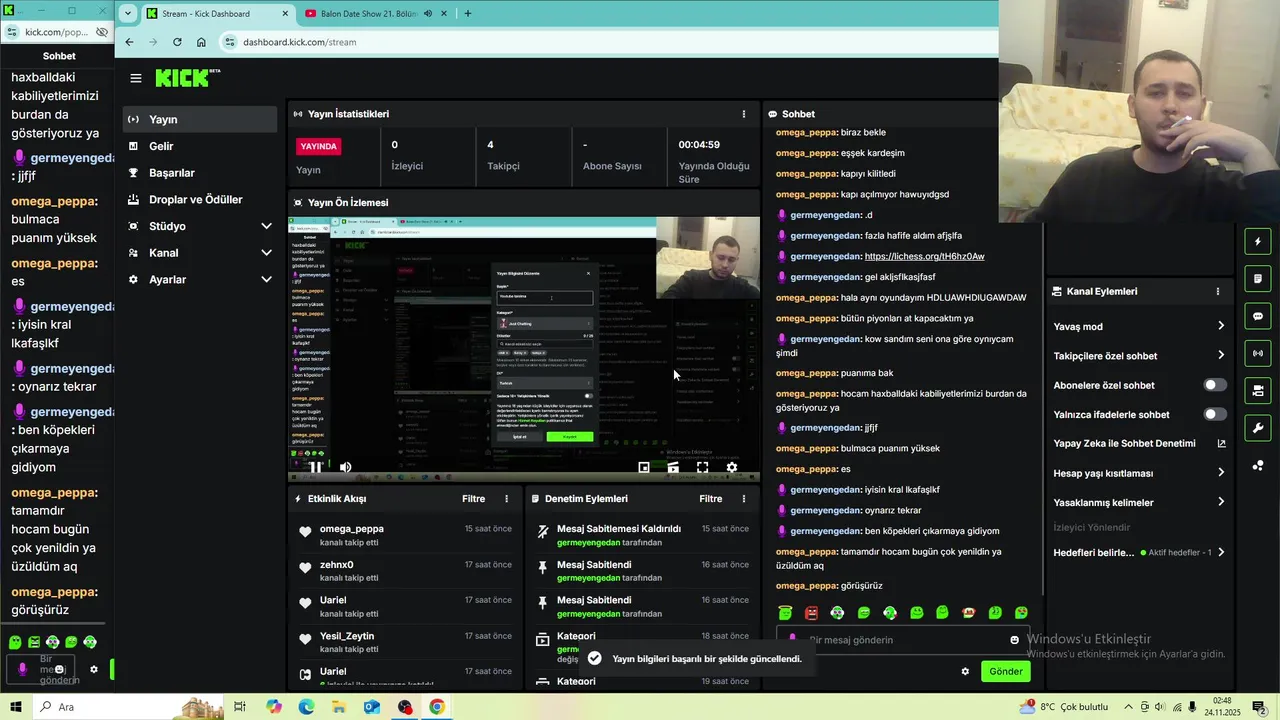The width and height of the screenshot is (1280, 720).
Task: Open the hamburger menu next to Kick logo
Action: coord(136,78)
